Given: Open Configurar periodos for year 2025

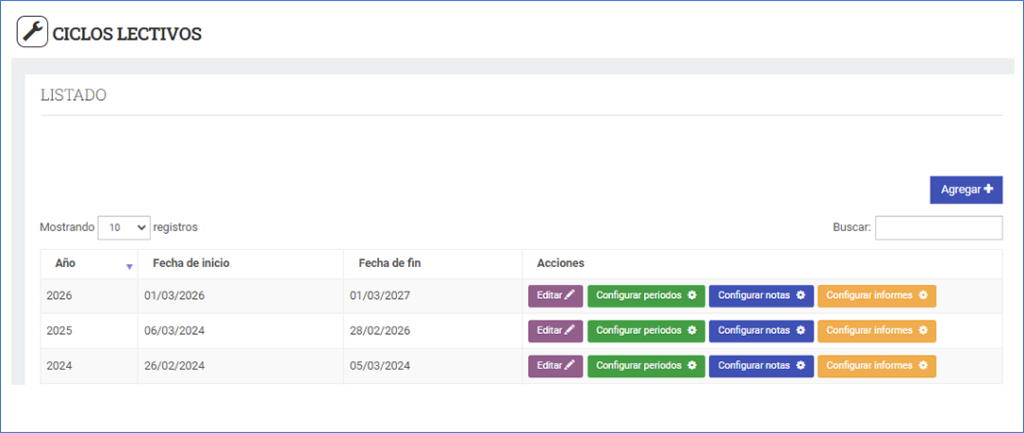Looking at the screenshot, I should point(645,330).
